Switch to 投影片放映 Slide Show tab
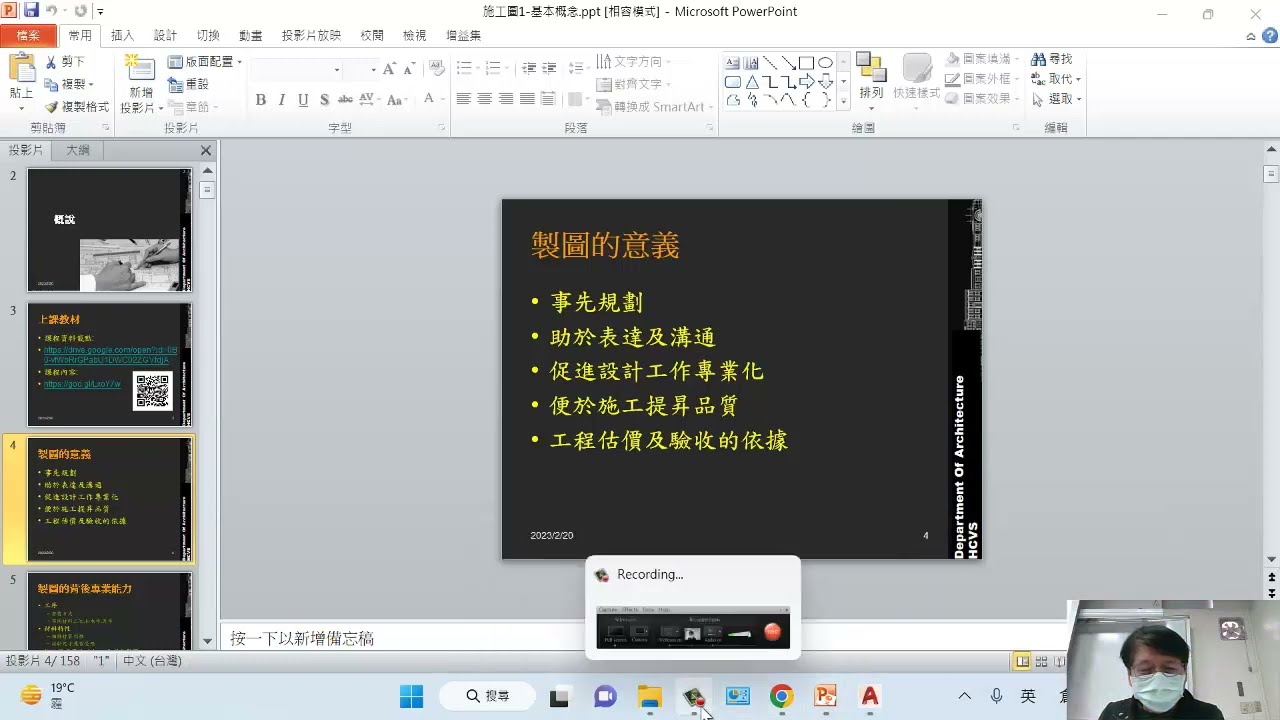The width and height of the screenshot is (1280, 720). pyautogui.click(x=311, y=36)
